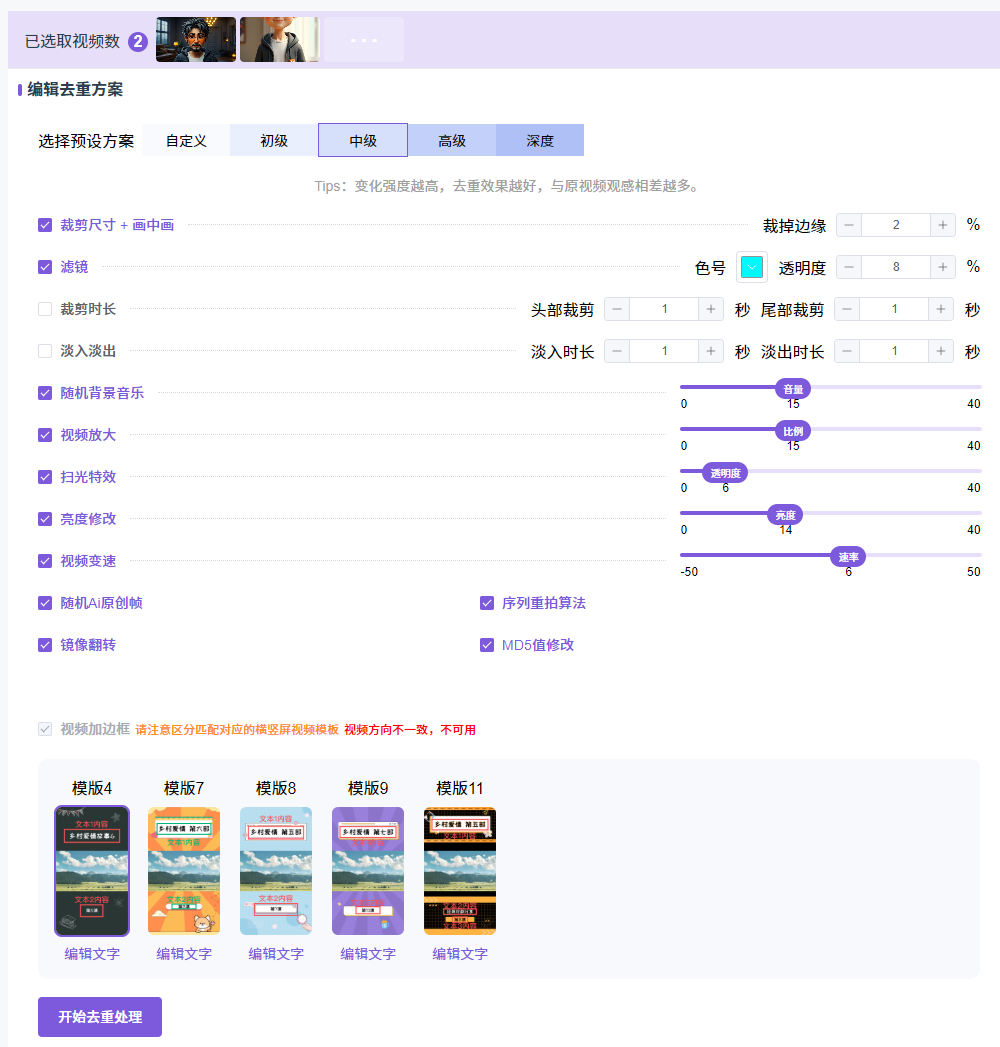Increase the 裁掉边缘 percentage with plus
This screenshot has width=1000, height=1047.
point(942,225)
